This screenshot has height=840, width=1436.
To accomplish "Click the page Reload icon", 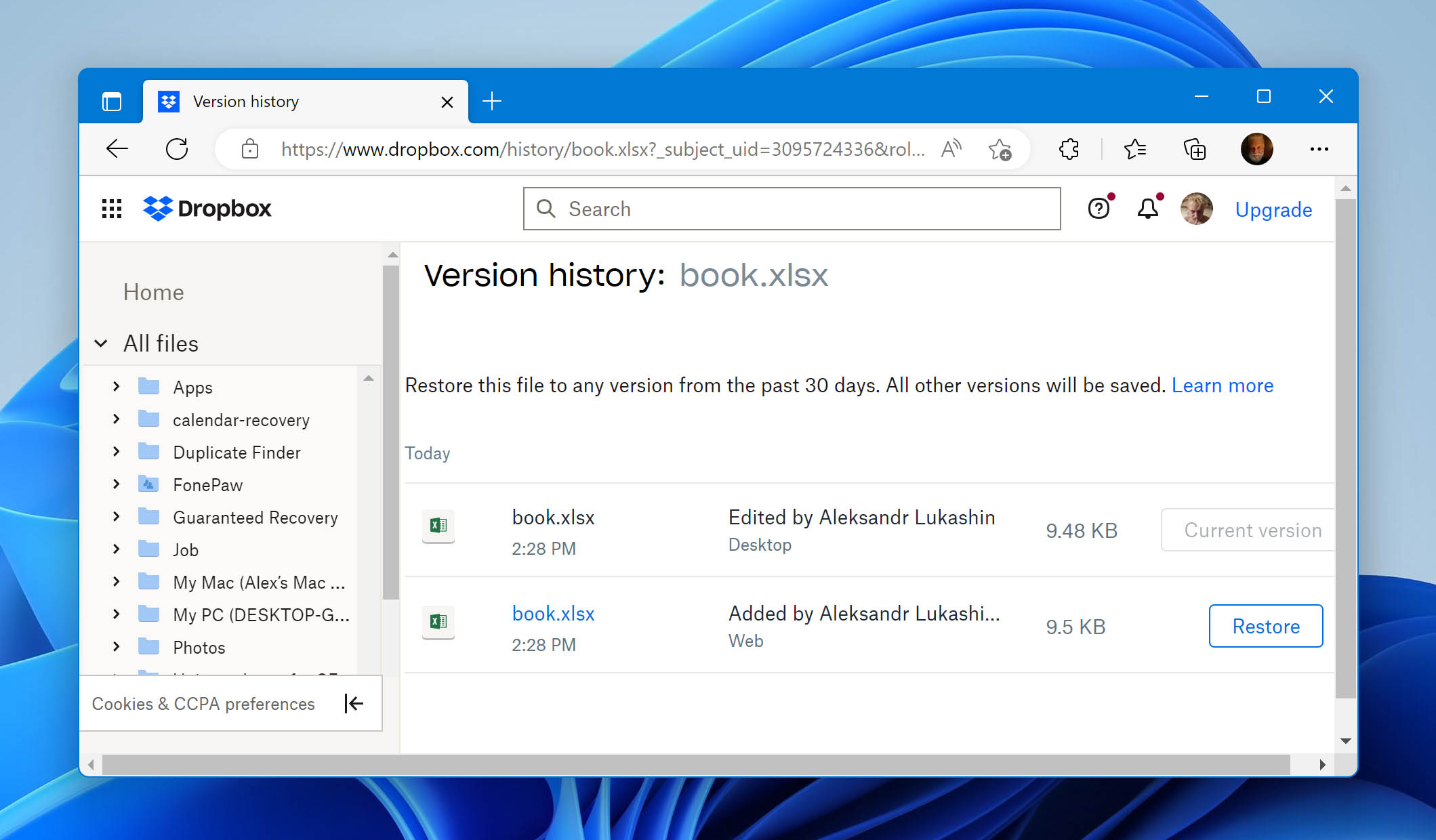I will 176,149.
